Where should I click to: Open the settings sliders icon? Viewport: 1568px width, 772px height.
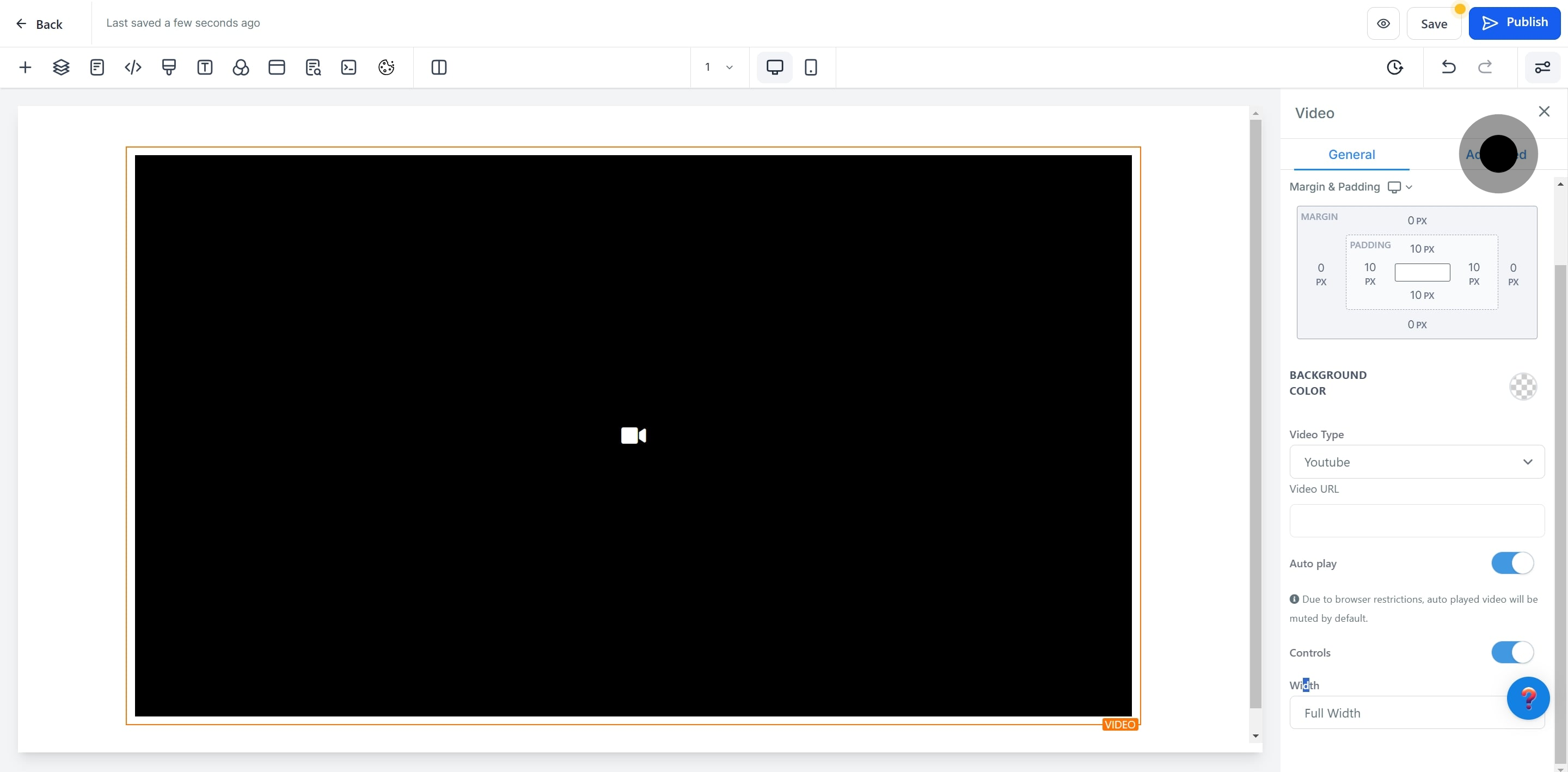[1542, 67]
